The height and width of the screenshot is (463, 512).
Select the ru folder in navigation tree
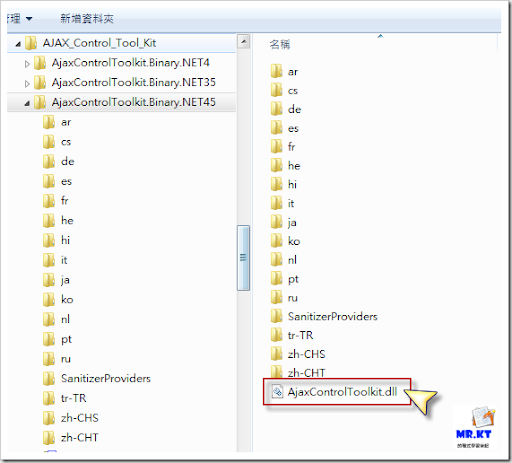pyautogui.click(x=57, y=359)
